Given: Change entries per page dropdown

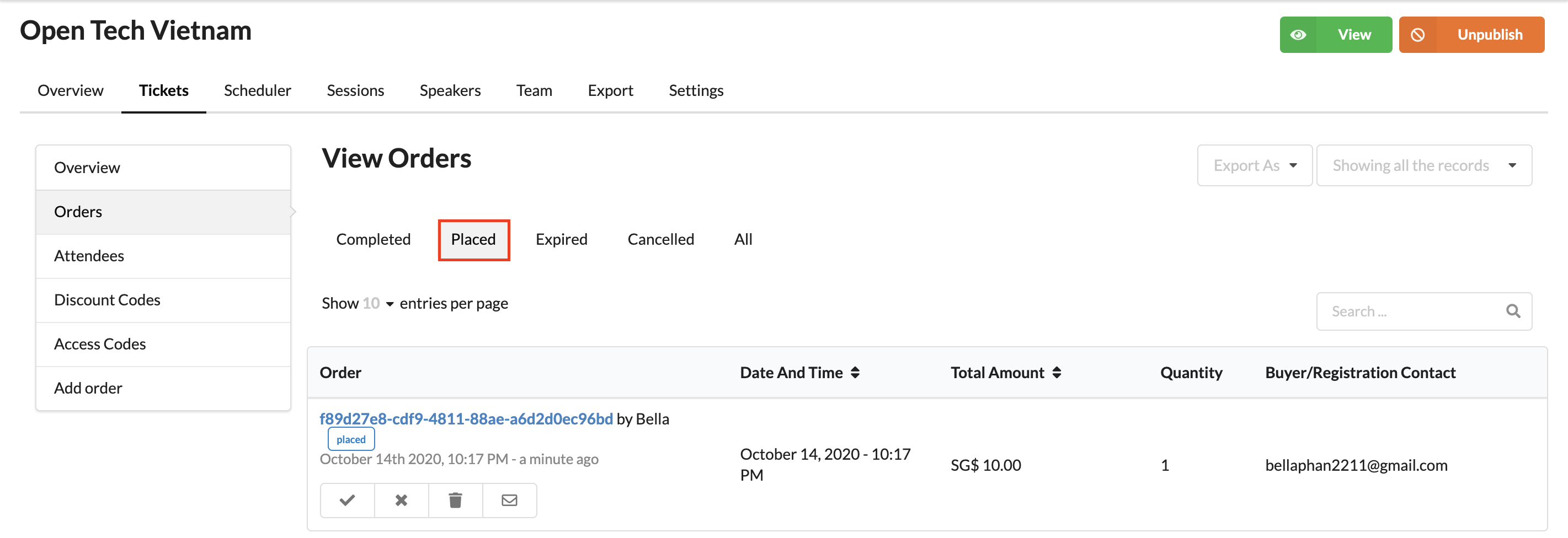Looking at the screenshot, I should (x=378, y=303).
